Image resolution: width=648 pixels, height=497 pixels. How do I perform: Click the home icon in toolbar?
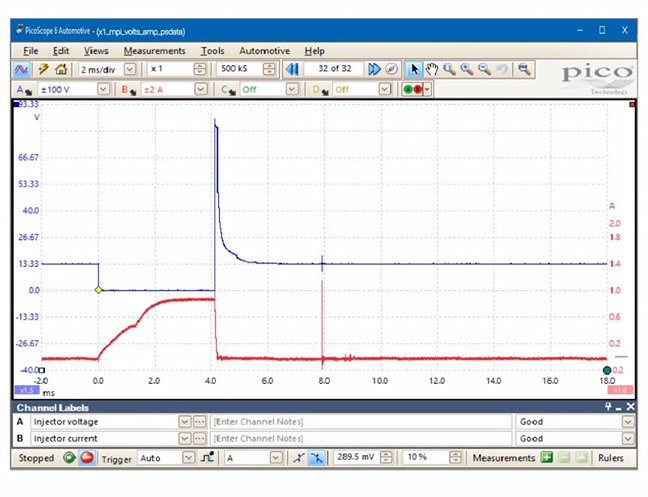point(60,69)
